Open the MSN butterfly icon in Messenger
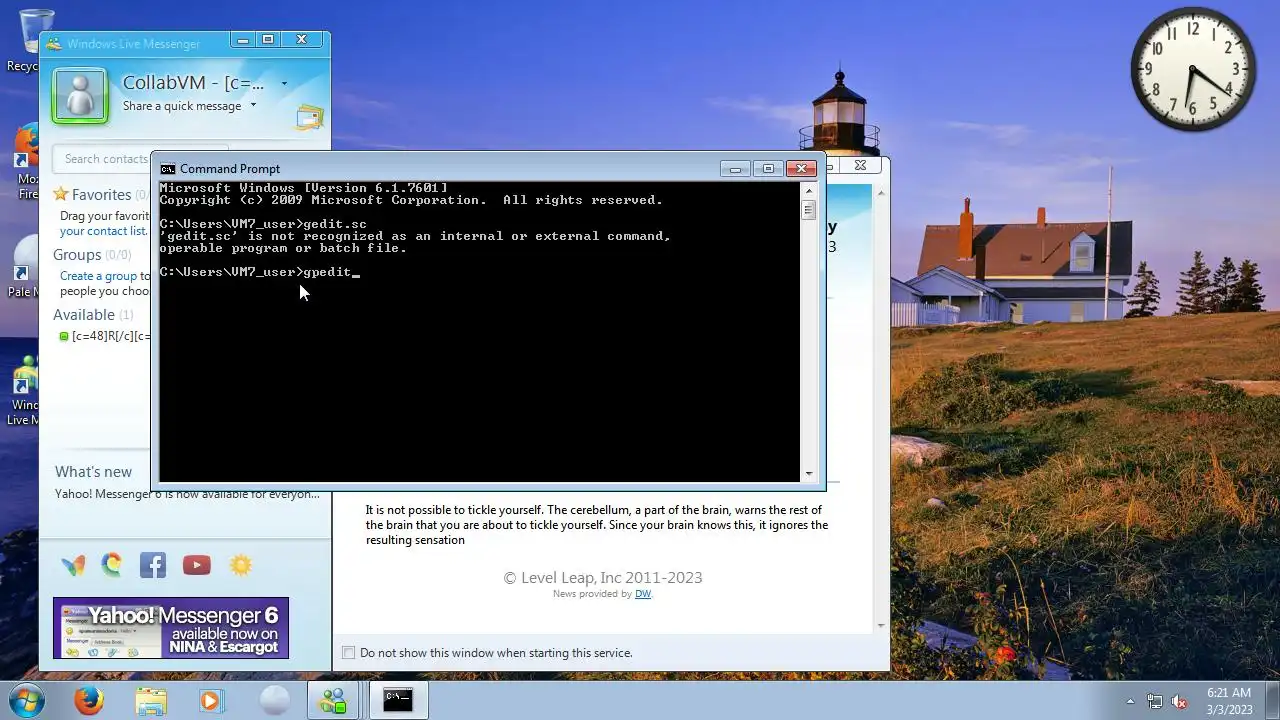 [73, 565]
